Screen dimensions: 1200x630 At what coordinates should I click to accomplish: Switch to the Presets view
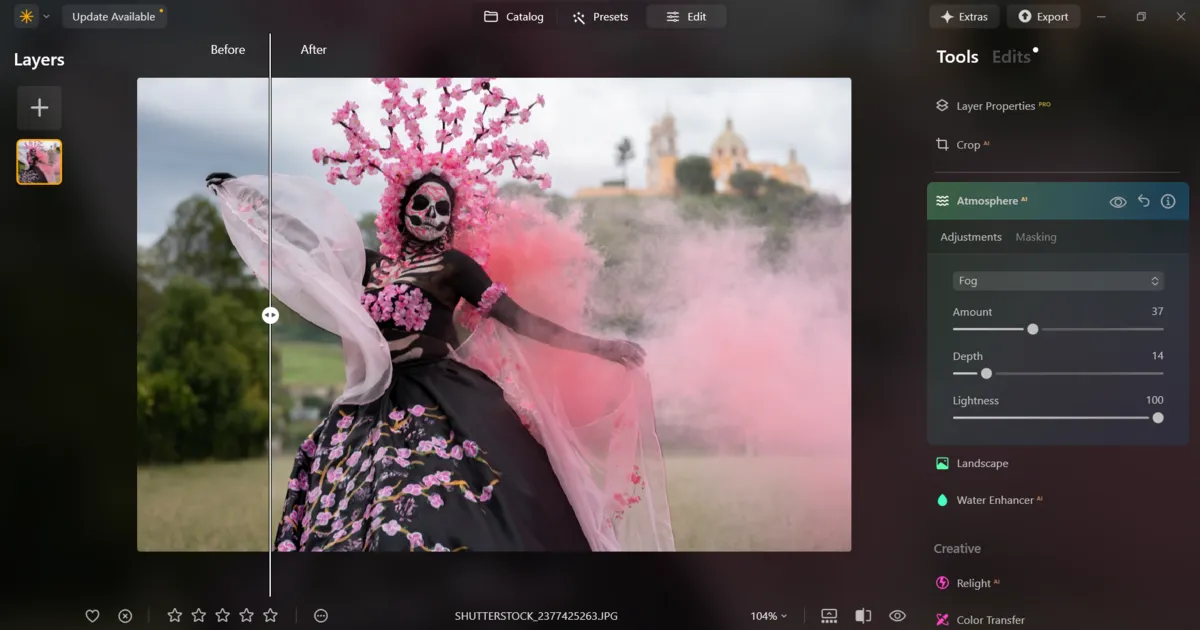click(600, 16)
